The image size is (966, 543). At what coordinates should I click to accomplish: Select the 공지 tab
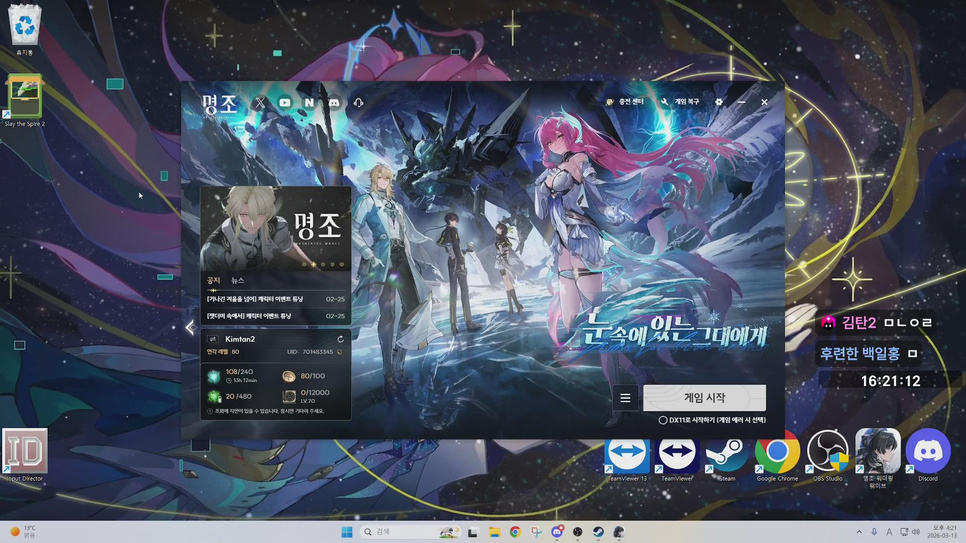tap(213, 281)
